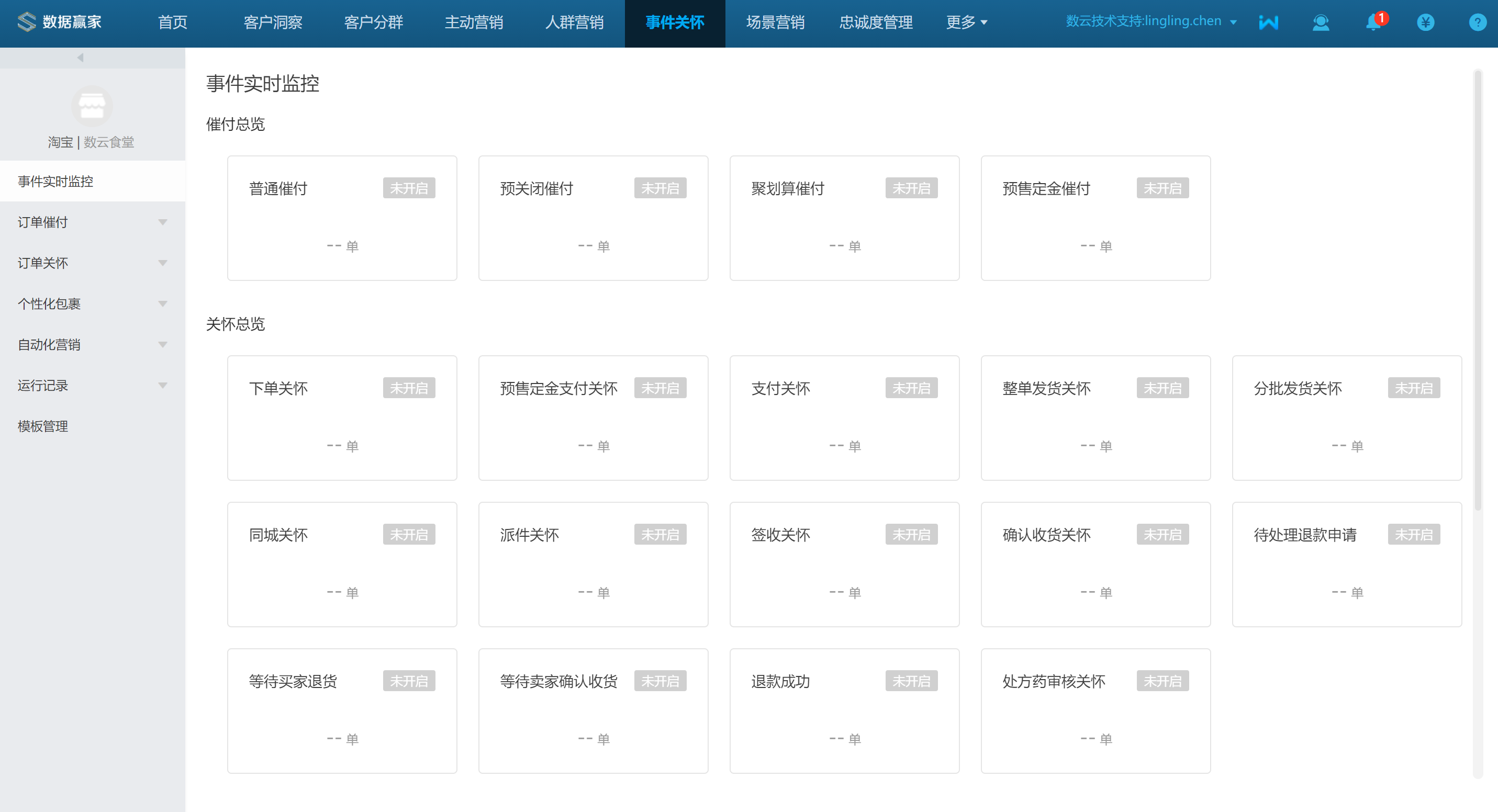Screen dimensions: 1498x812
Task: Click 未开启 status on 签收关怀 card
Action: [x=911, y=535]
